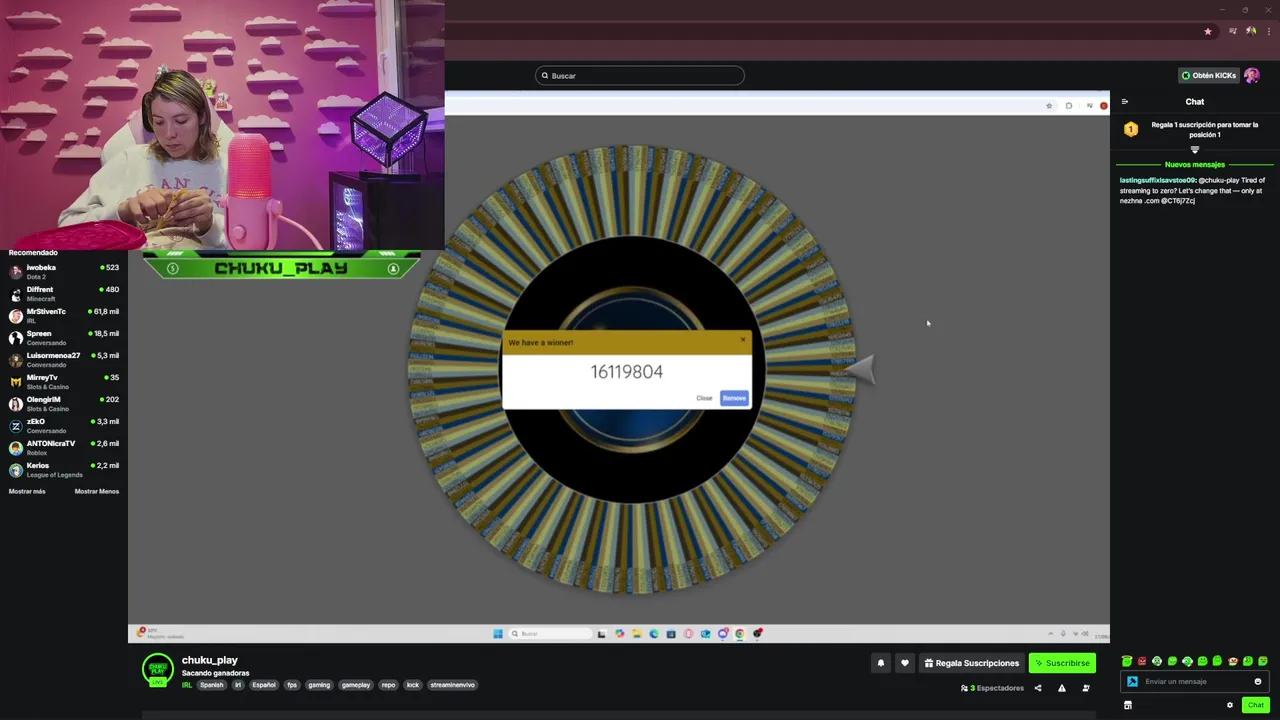Click the red angry quick emote
This screenshot has width=1280, height=720.
(x=1142, y=662)
